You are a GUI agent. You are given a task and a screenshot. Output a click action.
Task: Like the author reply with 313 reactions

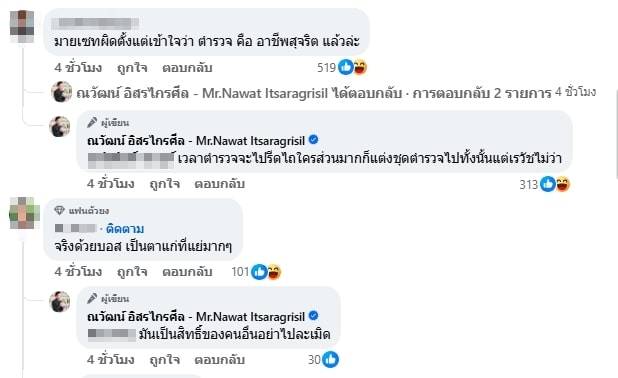(x=165, y=184)
